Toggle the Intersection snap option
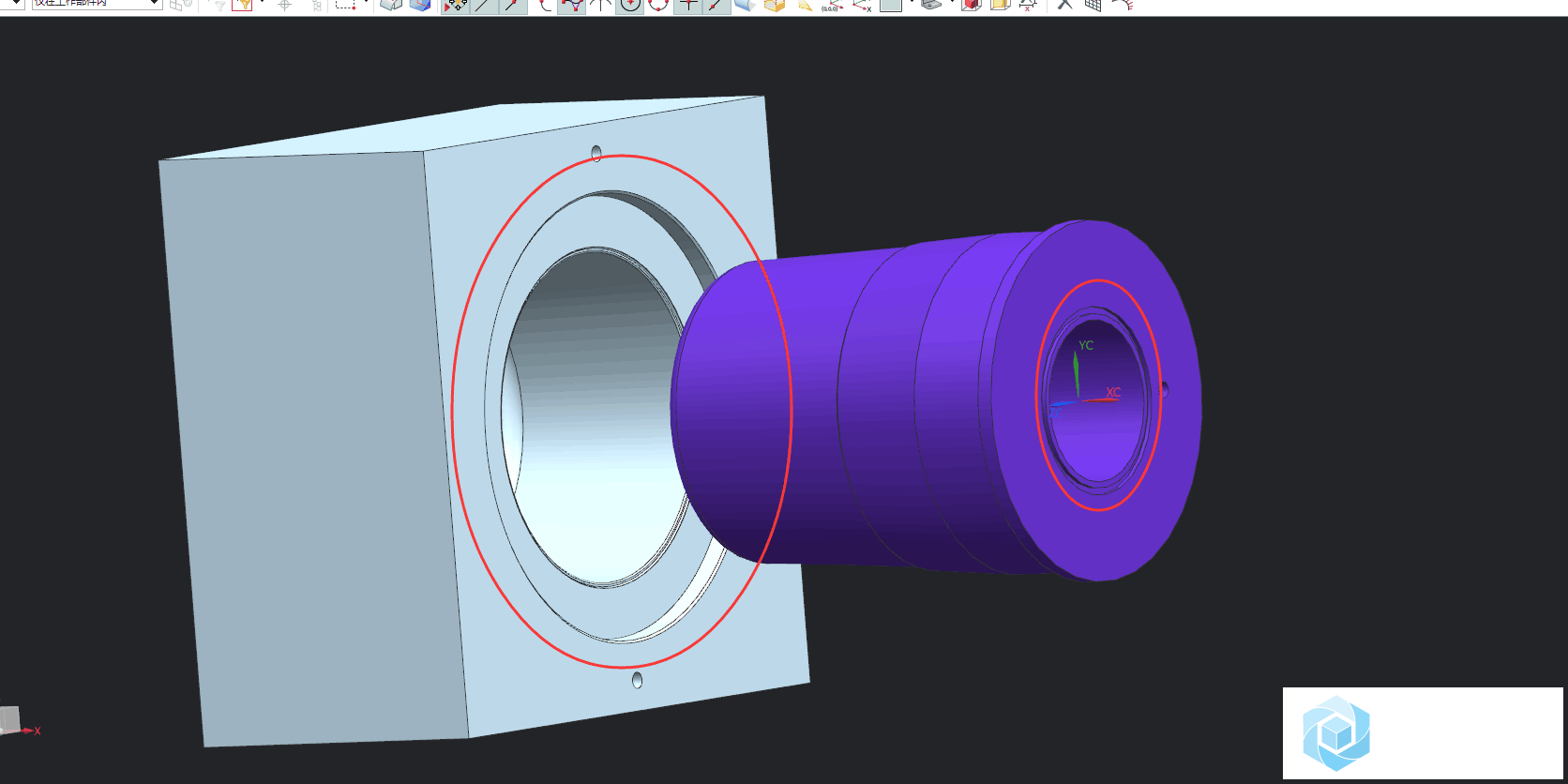Viewport: 1568px width, 784px height. click(x=600, y=6)
